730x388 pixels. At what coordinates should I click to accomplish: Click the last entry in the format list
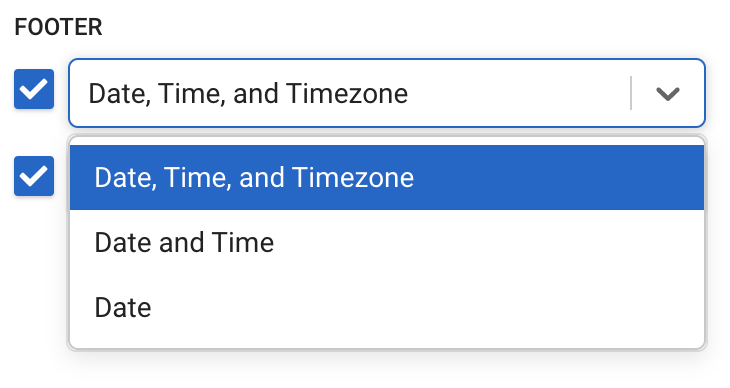point(387,307)
